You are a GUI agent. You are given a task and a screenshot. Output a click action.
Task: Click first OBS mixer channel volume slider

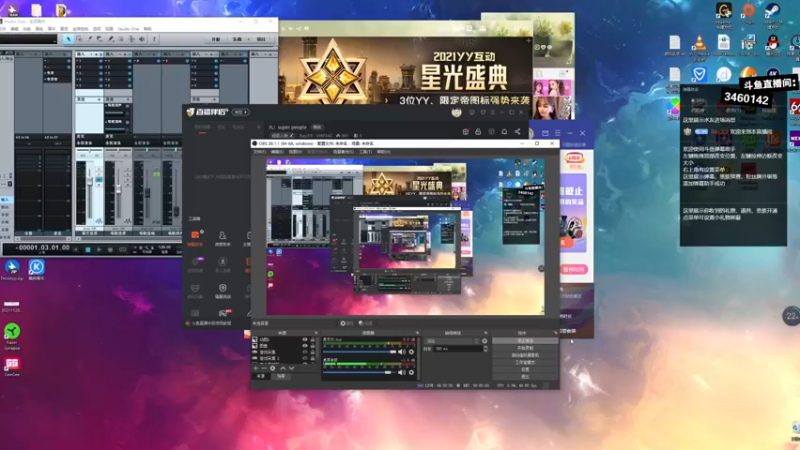click(x=360, y=352)
